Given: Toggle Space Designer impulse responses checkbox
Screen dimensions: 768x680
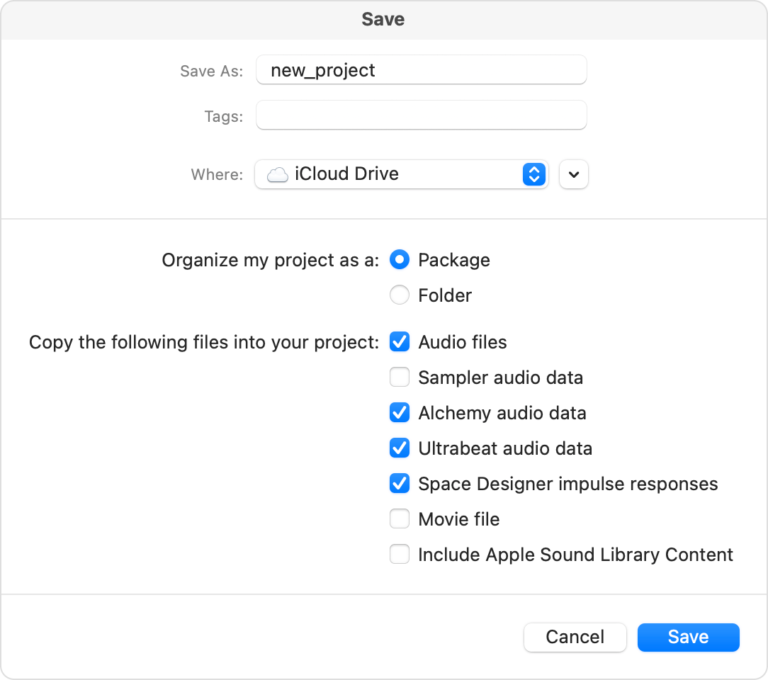Looking at the screenshot, I should click(400, 484).
